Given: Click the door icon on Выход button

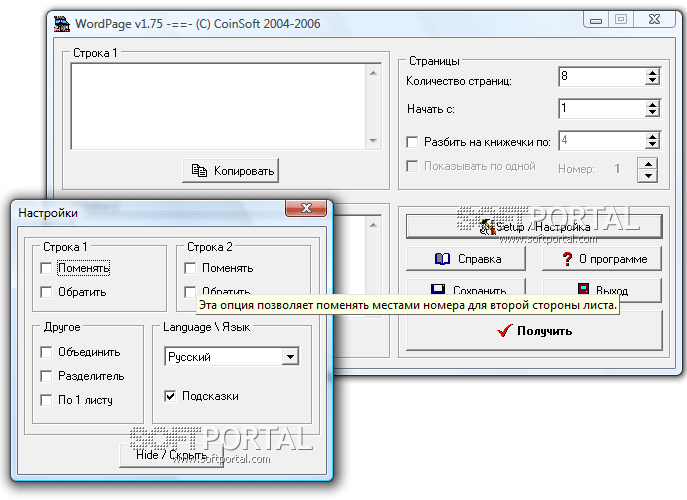Looking at the screenshot, I should 583,288.
